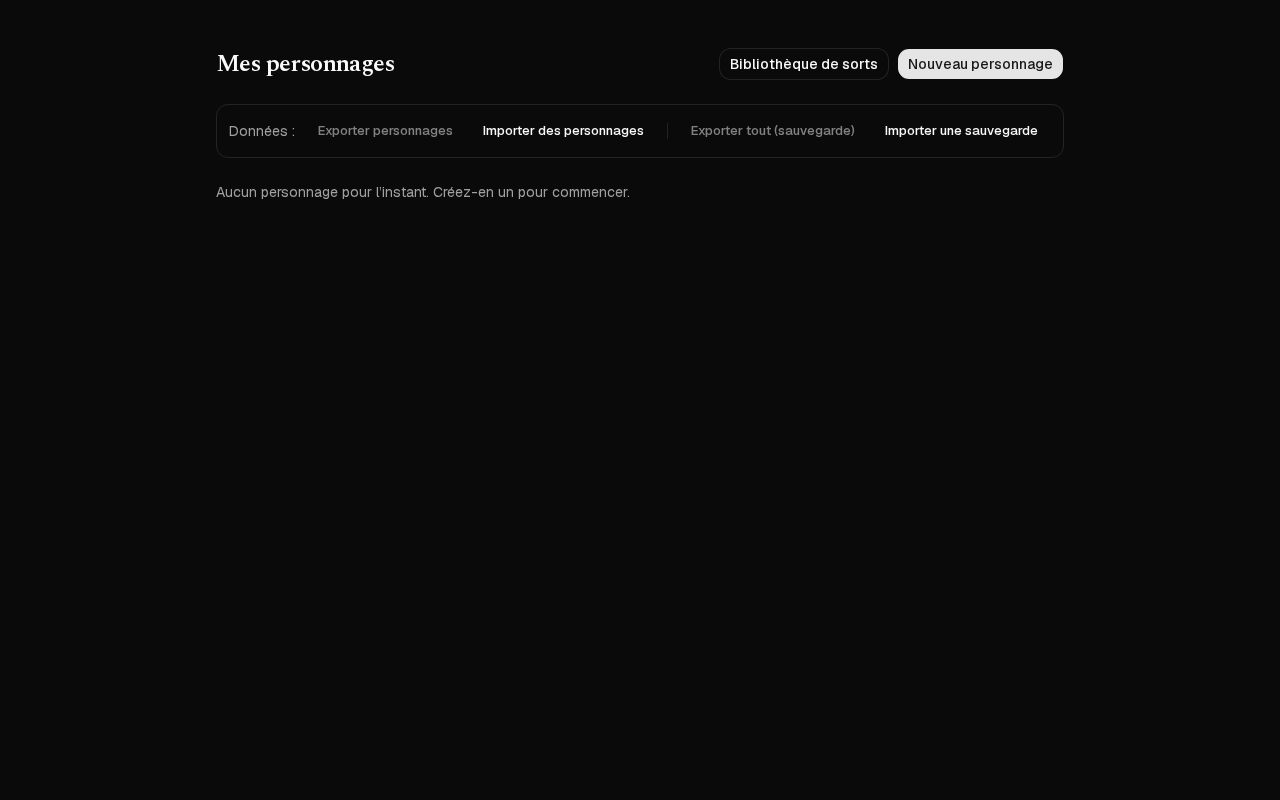1280x800 pixels.
Task: Click the "Aucun personnage pour l'instant" message
Action: click(x=423, y=192)
